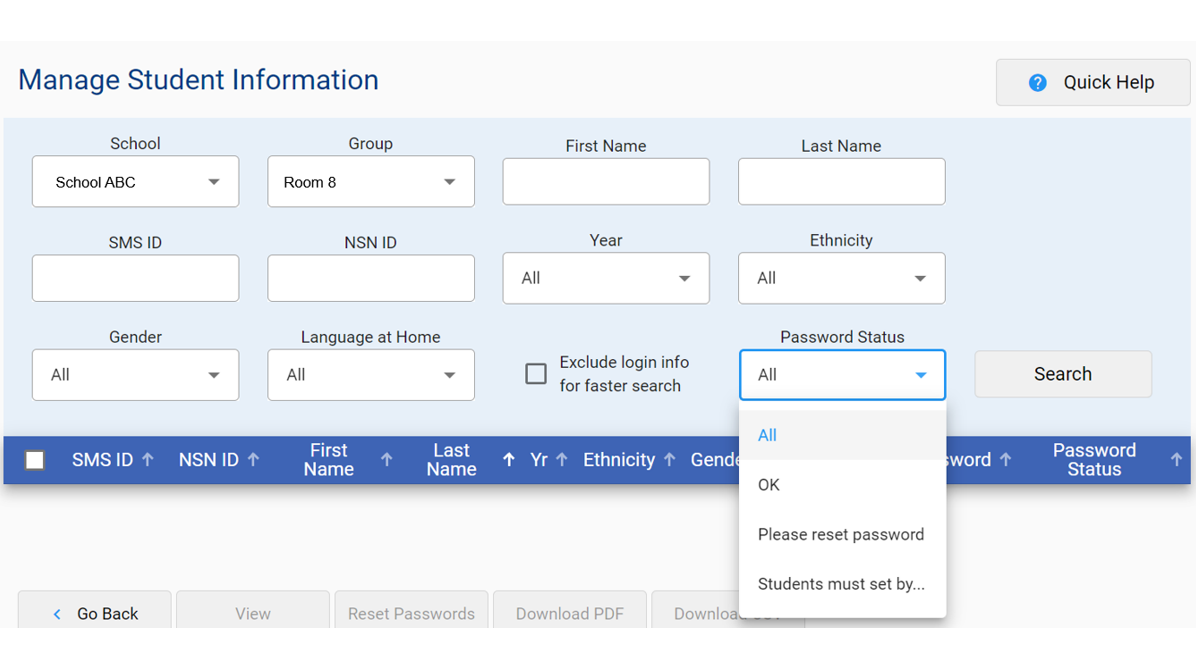Open the School dropdown

coord(135,181)
